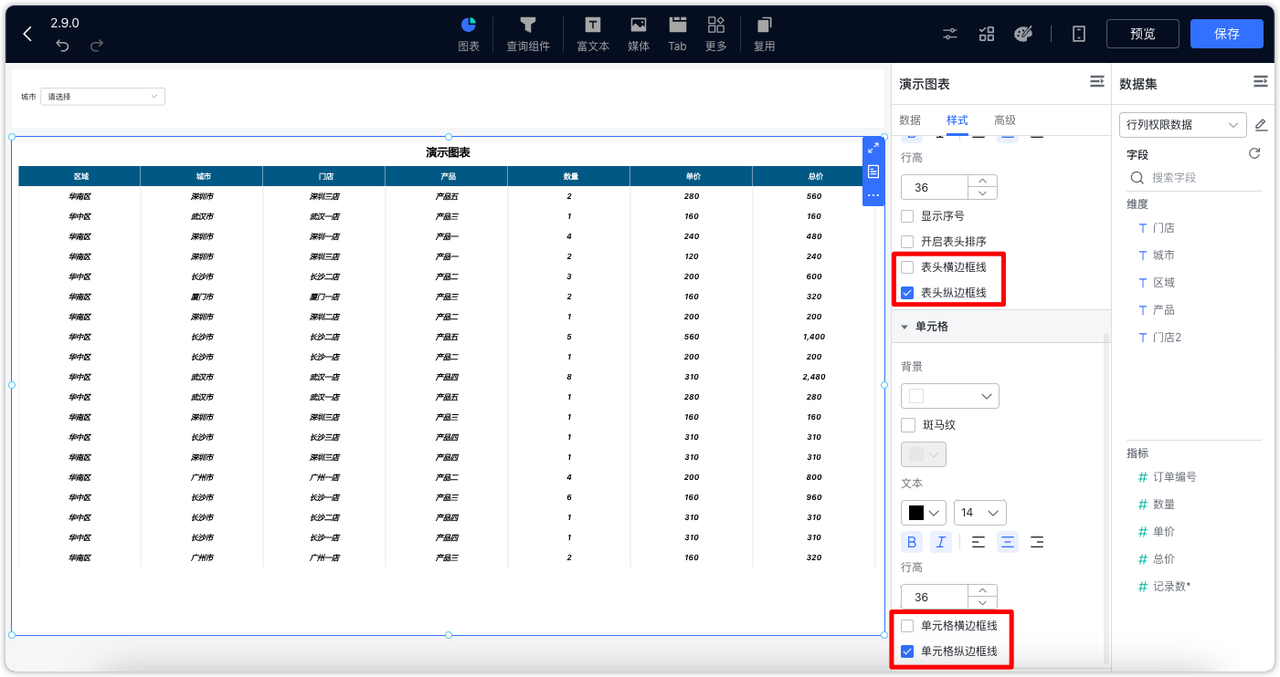The height and width of the screenshot is (677, 1280).
Task: Insert a Tab component from toolbar
Action: point(677,33)
